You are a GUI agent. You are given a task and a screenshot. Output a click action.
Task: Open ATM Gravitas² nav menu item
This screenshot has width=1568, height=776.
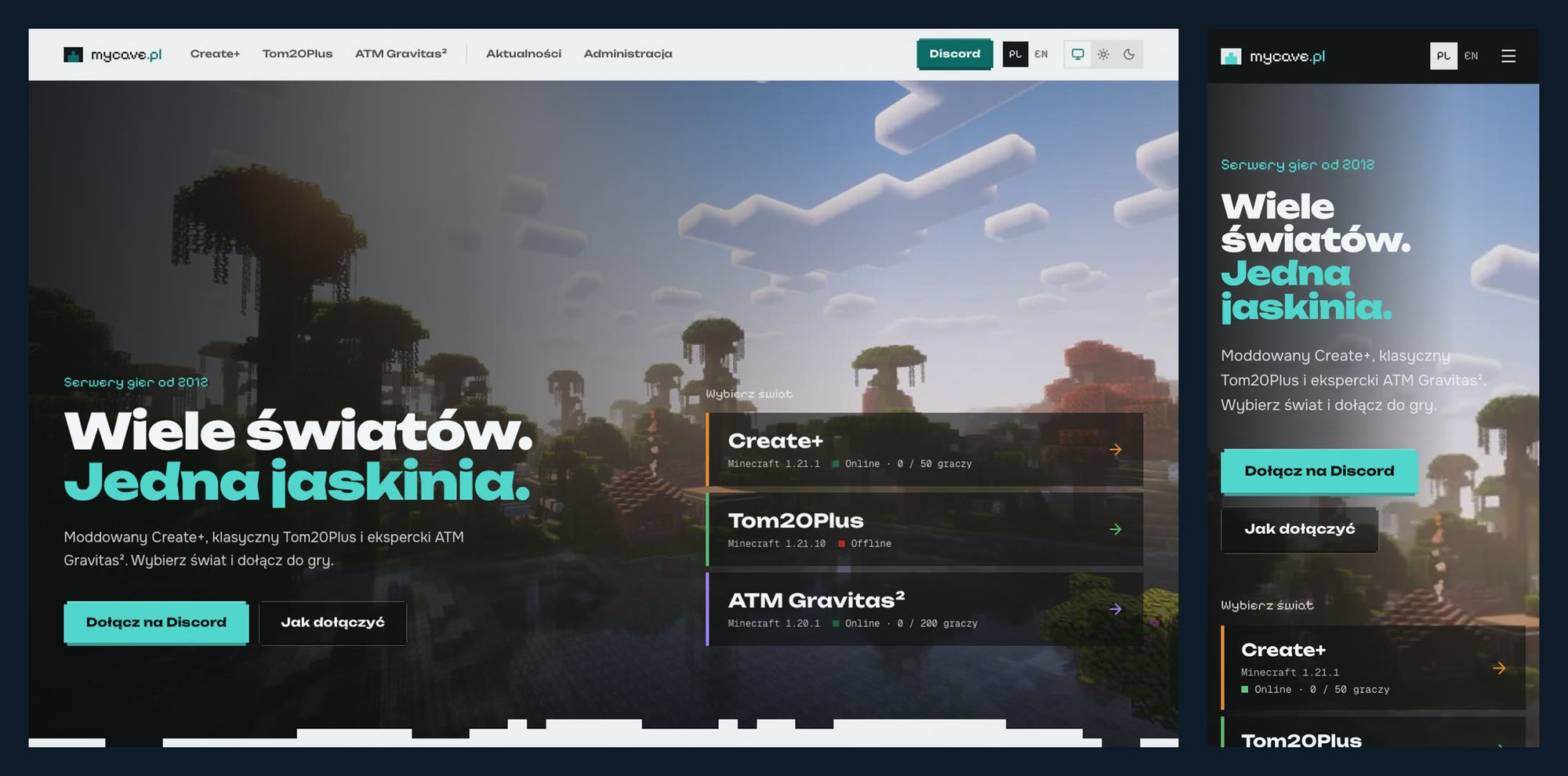point(401,54)
